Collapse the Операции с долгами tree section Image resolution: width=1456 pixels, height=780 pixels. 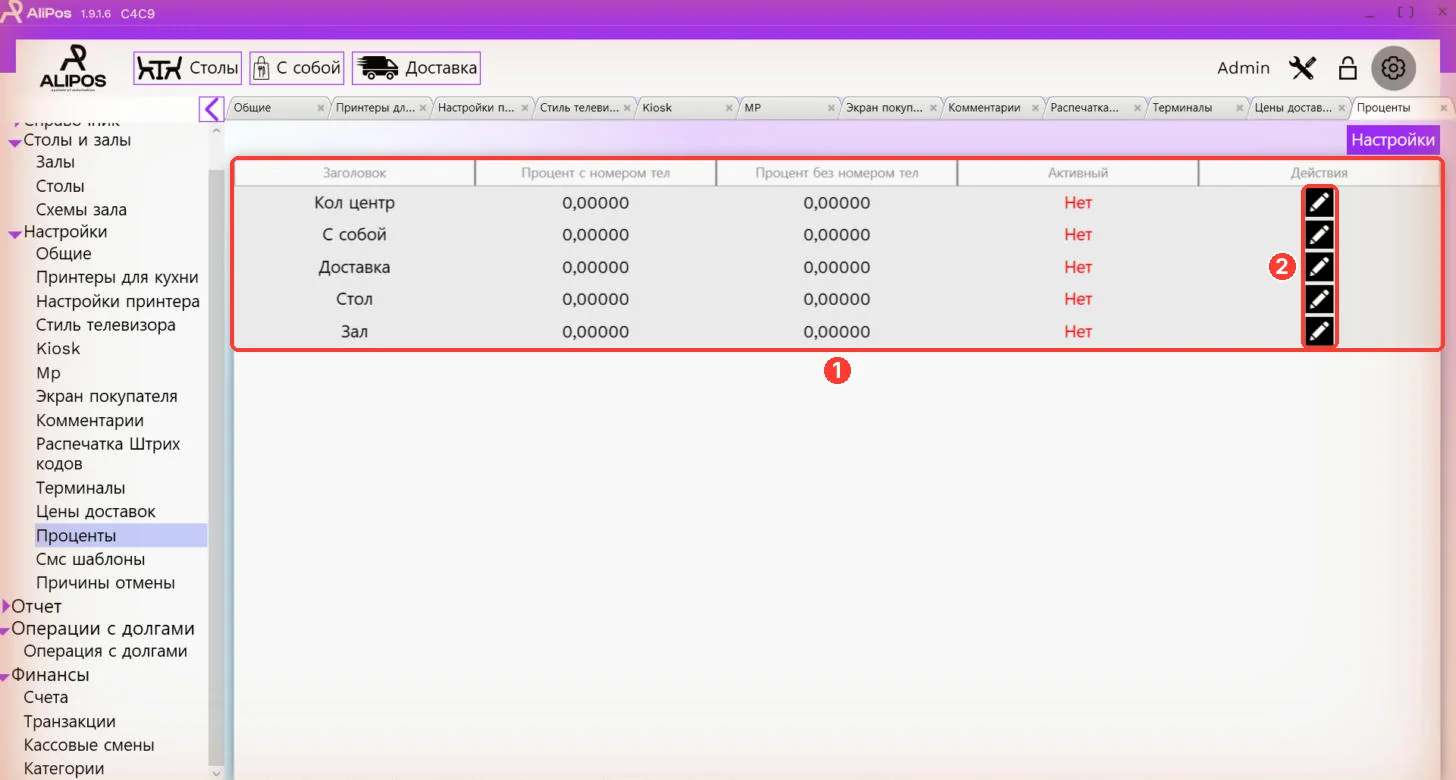pos(5,631)
